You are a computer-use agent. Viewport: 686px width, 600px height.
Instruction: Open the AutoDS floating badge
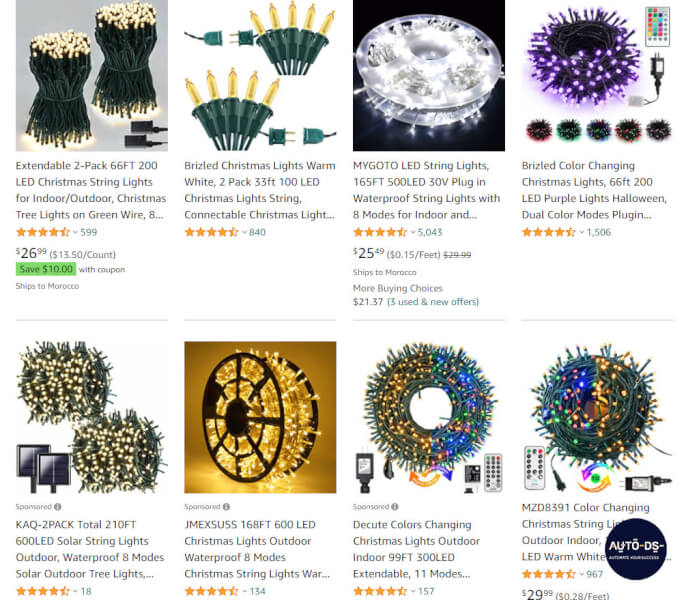coord(636,549)
